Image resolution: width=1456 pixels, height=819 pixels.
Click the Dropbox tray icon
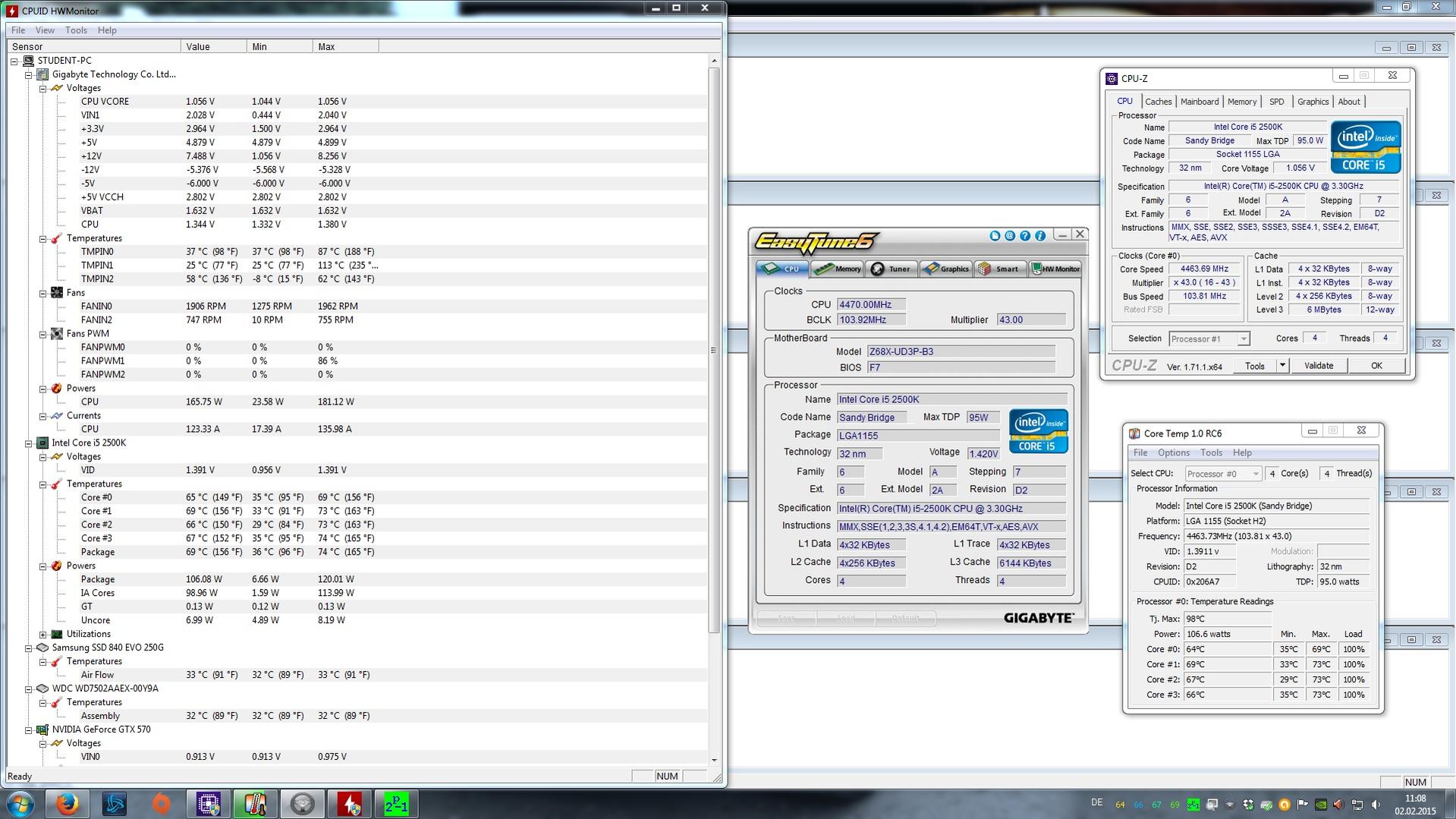coord(1248,805)
